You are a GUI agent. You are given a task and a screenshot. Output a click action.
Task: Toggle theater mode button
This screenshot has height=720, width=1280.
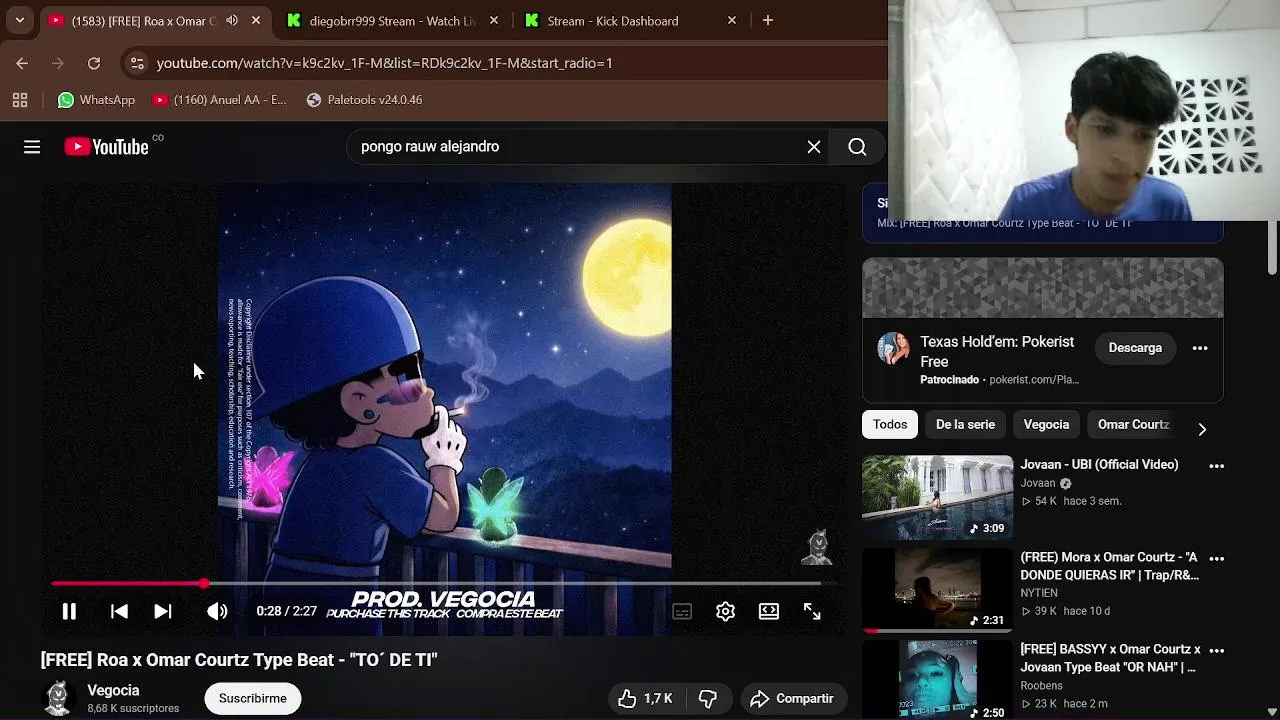tap(768, 611)
